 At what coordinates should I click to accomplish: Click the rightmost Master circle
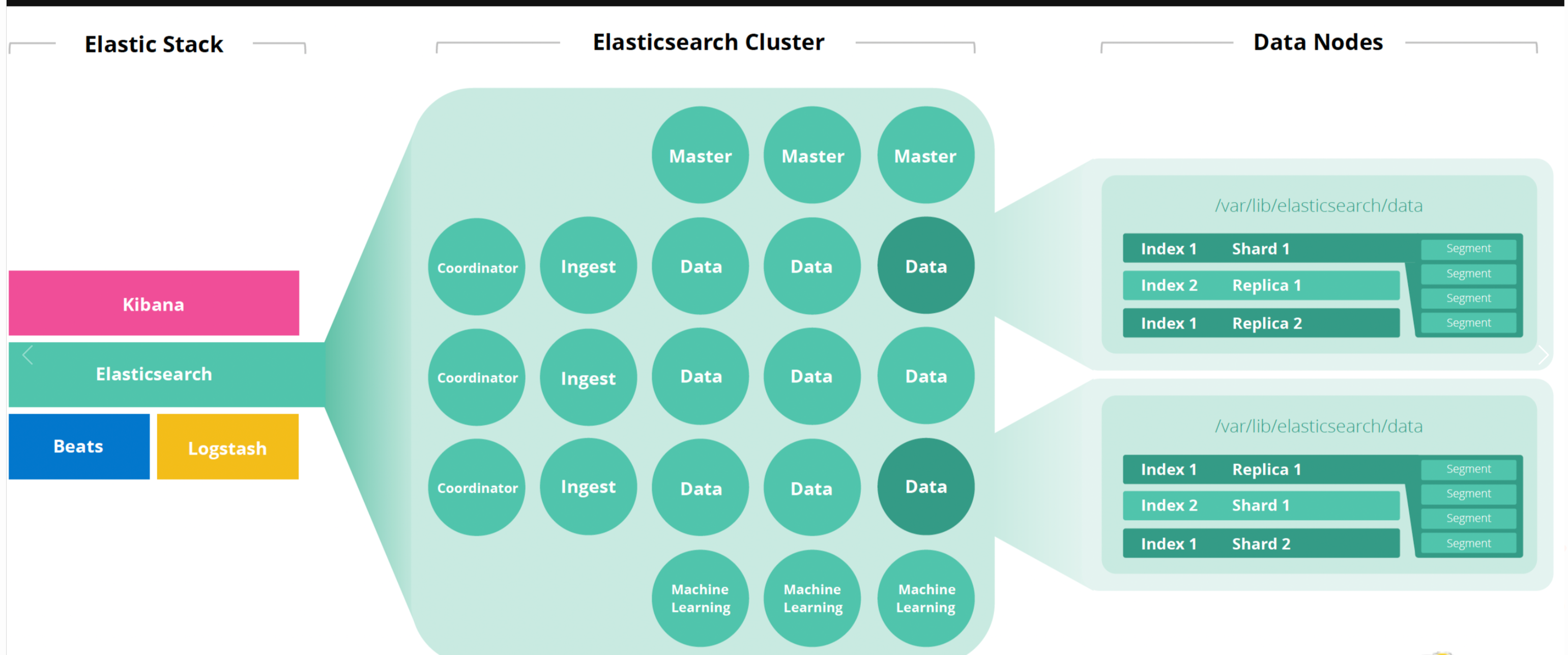point(926,155)
